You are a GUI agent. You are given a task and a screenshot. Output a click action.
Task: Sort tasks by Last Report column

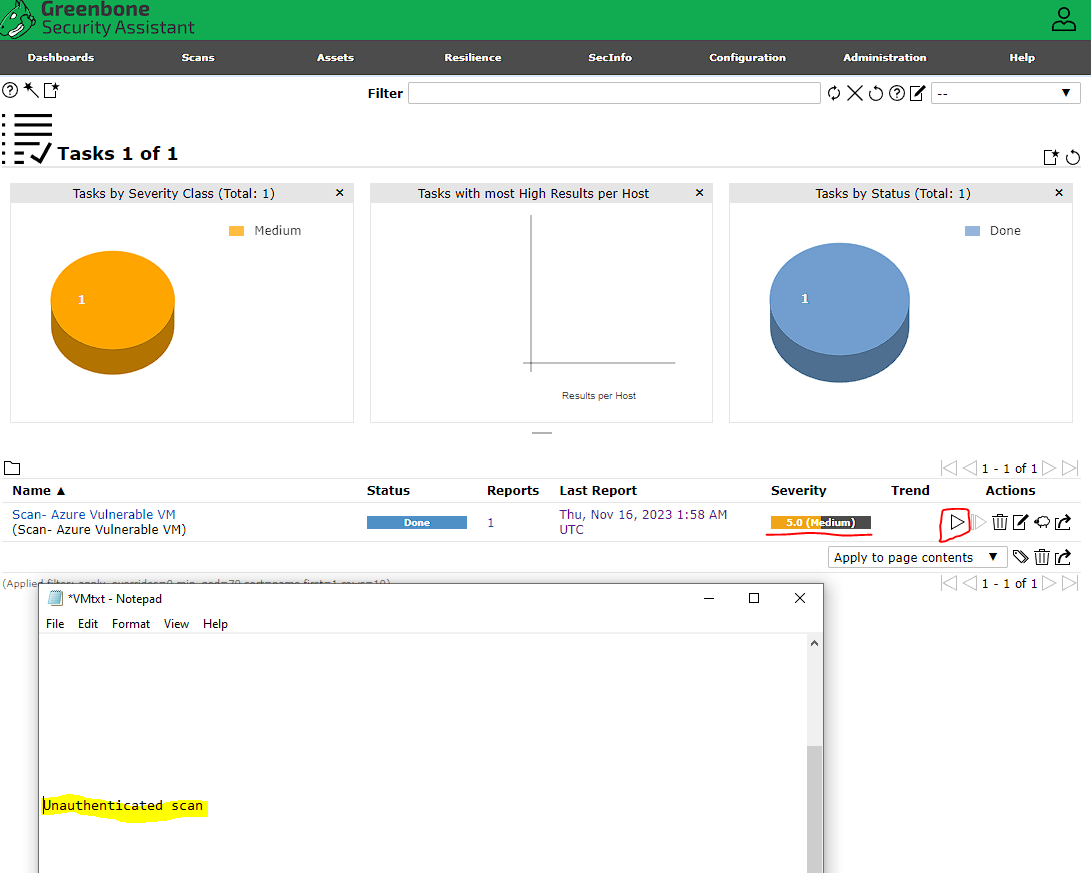tap(598, 490)
